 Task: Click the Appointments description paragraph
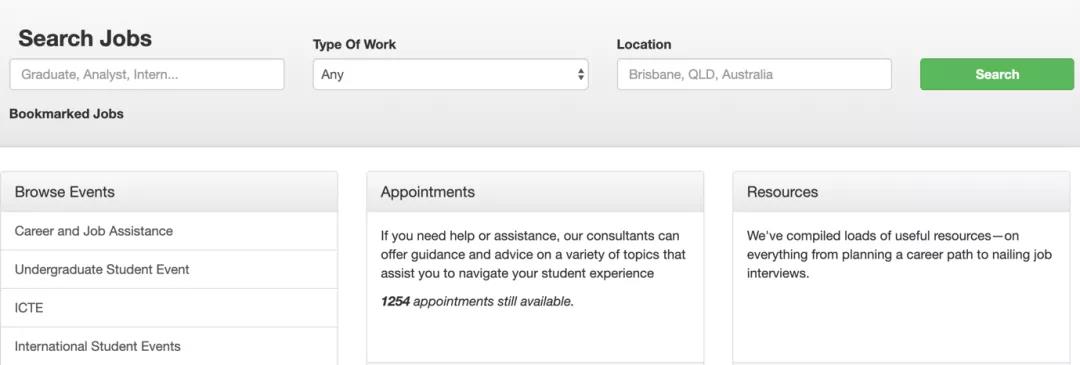(533, 255)
